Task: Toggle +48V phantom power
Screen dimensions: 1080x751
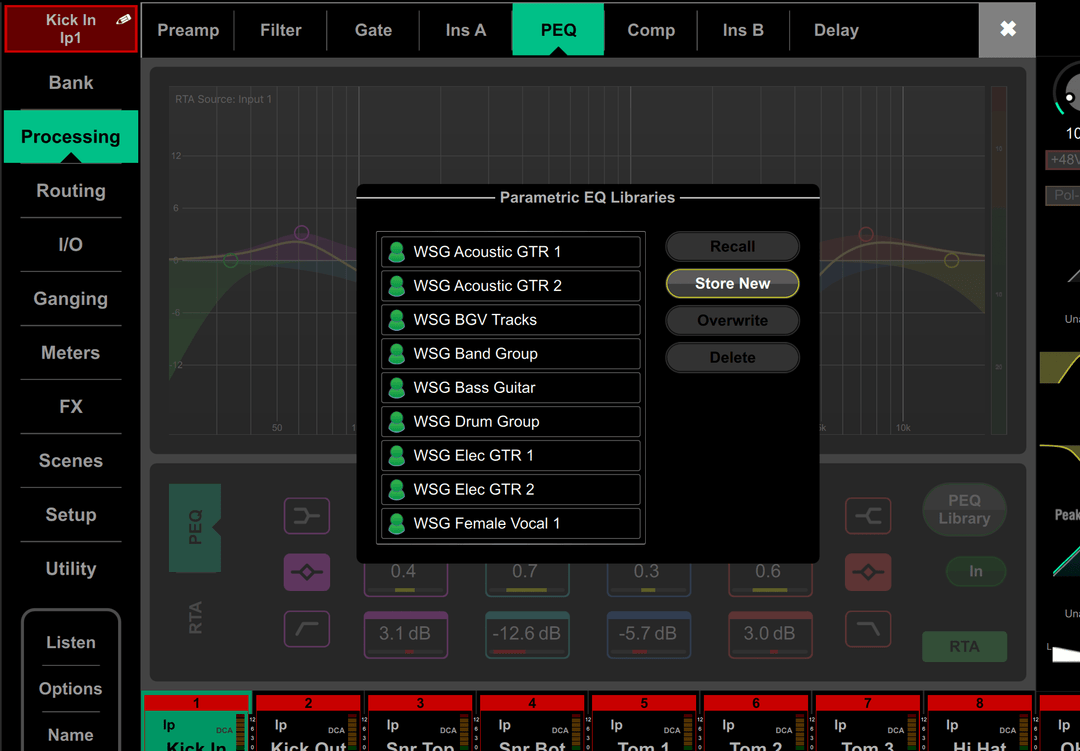Action: pyautogui.click(x=1063, y=160)
